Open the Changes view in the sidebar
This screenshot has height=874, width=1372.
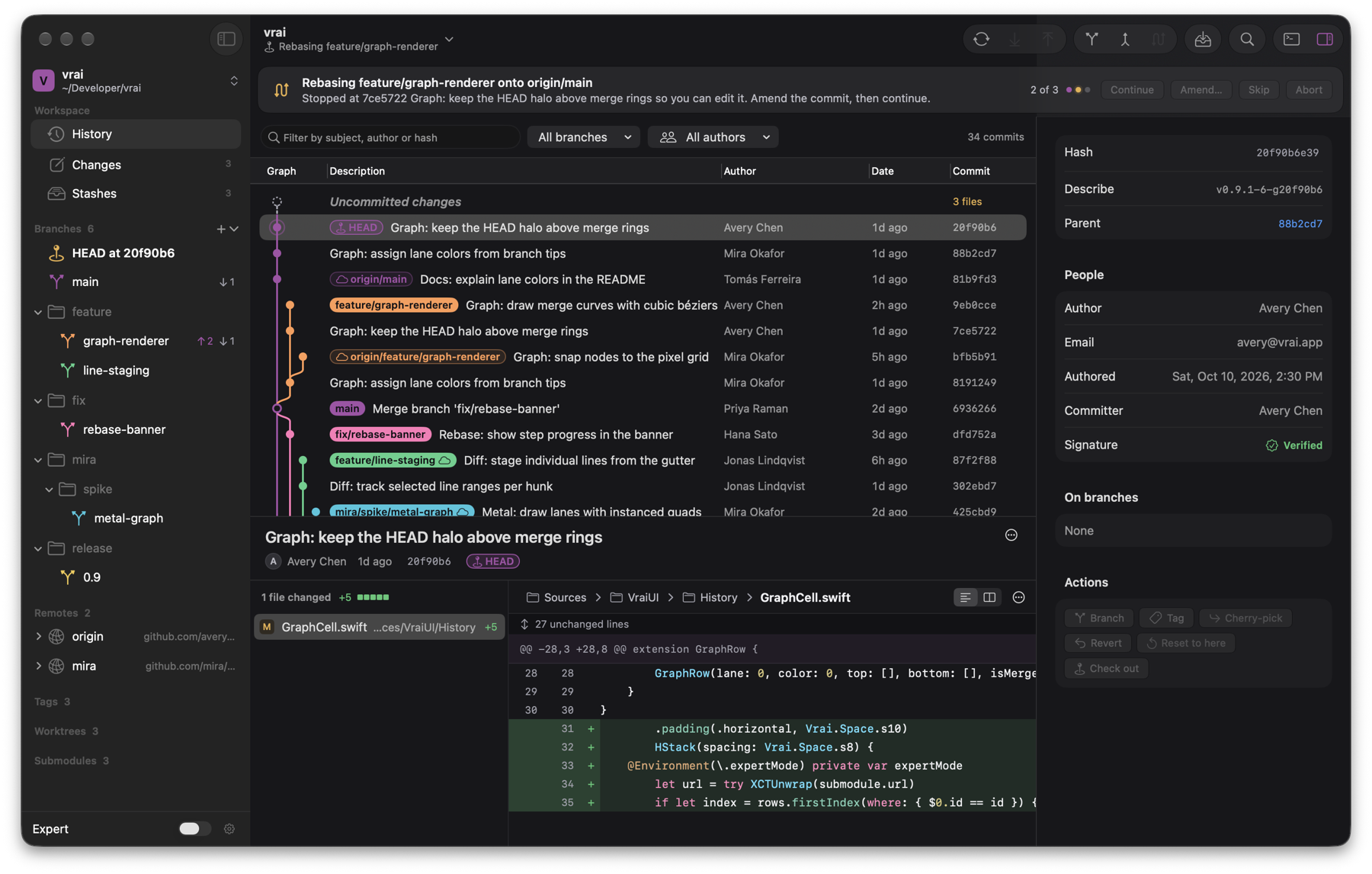tap(136, 165)
